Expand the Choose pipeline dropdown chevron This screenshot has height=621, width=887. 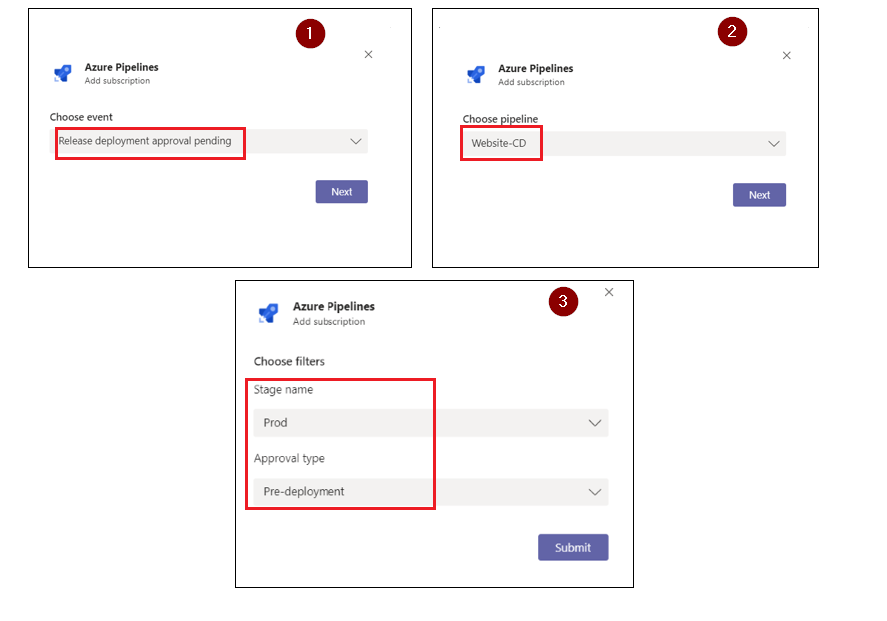click(x=773, y=144)
